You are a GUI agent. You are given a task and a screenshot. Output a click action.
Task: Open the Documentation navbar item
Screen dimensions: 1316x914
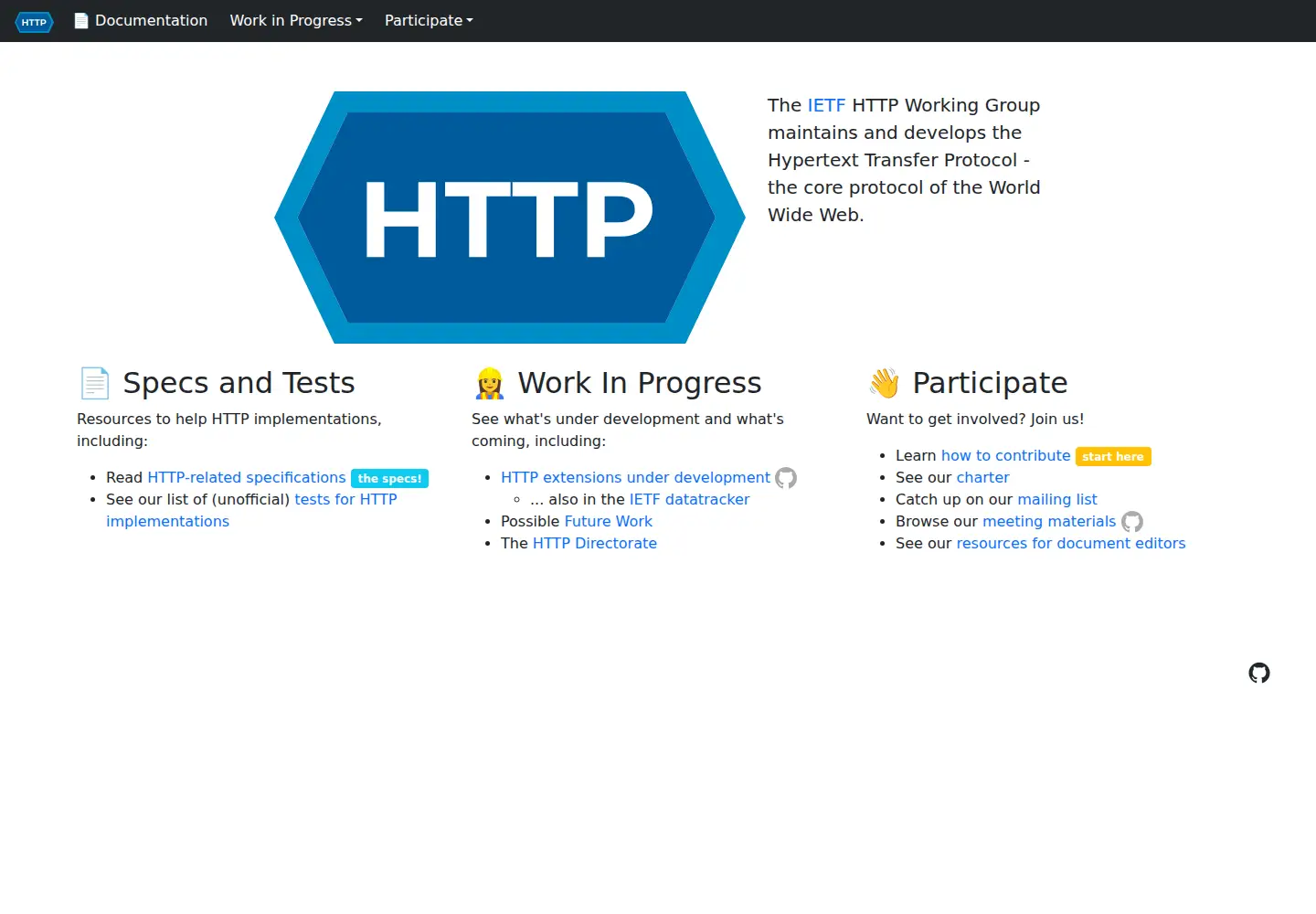pyautogui.click(x=141, y=20)
